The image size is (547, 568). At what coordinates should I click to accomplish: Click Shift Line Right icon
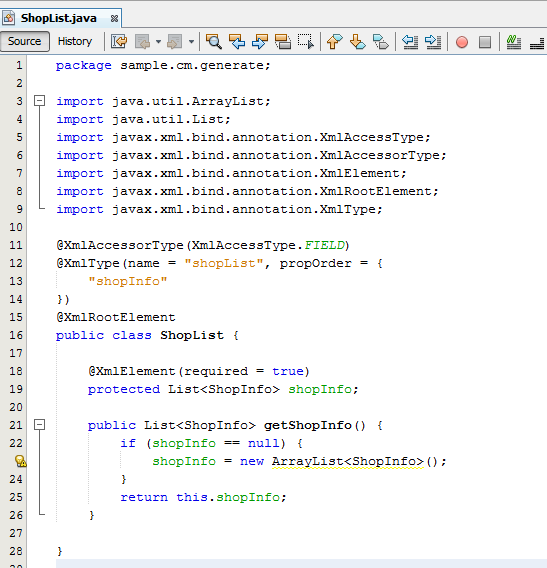433,42
